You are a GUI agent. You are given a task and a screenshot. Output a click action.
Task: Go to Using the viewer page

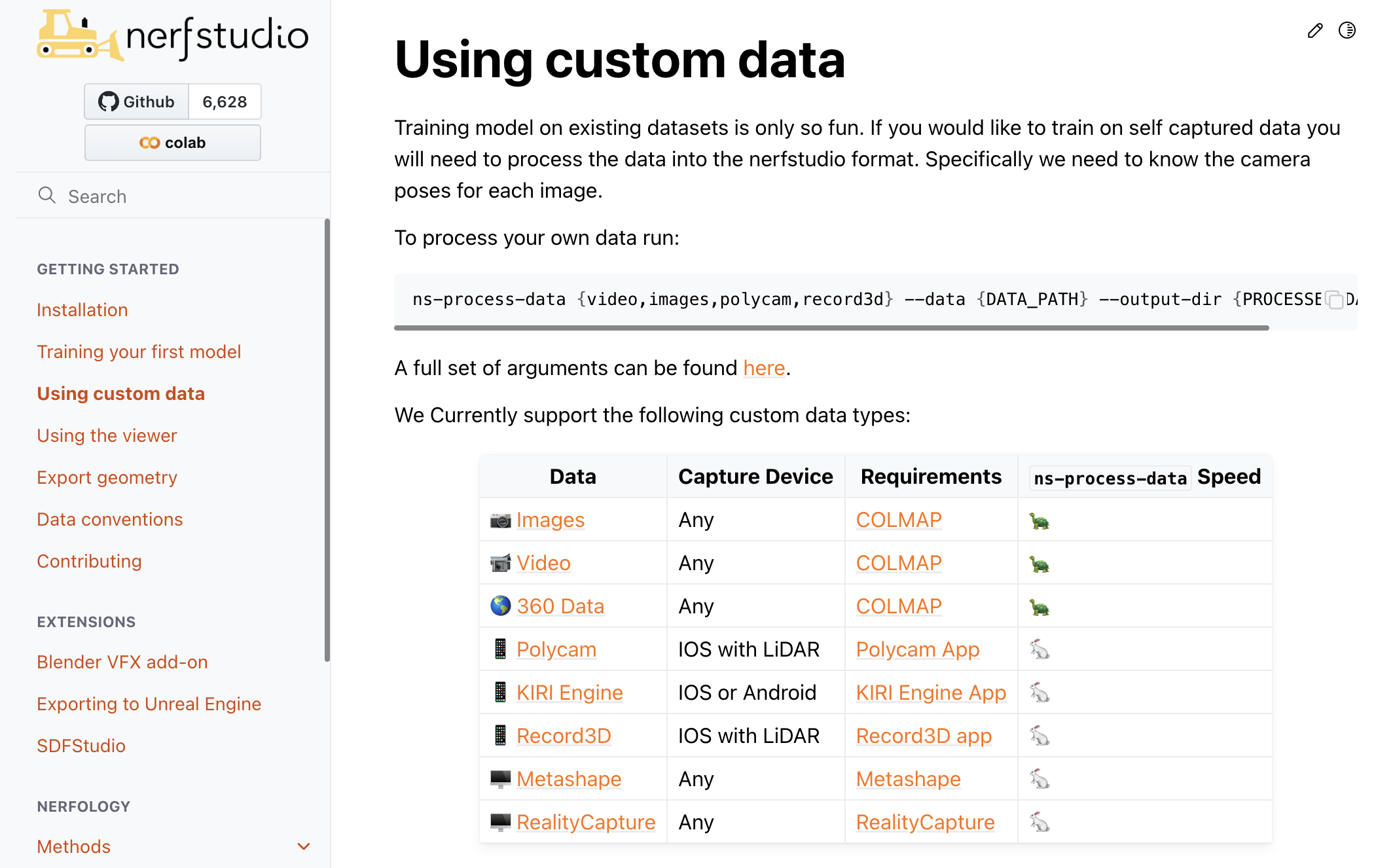[107, 435]
